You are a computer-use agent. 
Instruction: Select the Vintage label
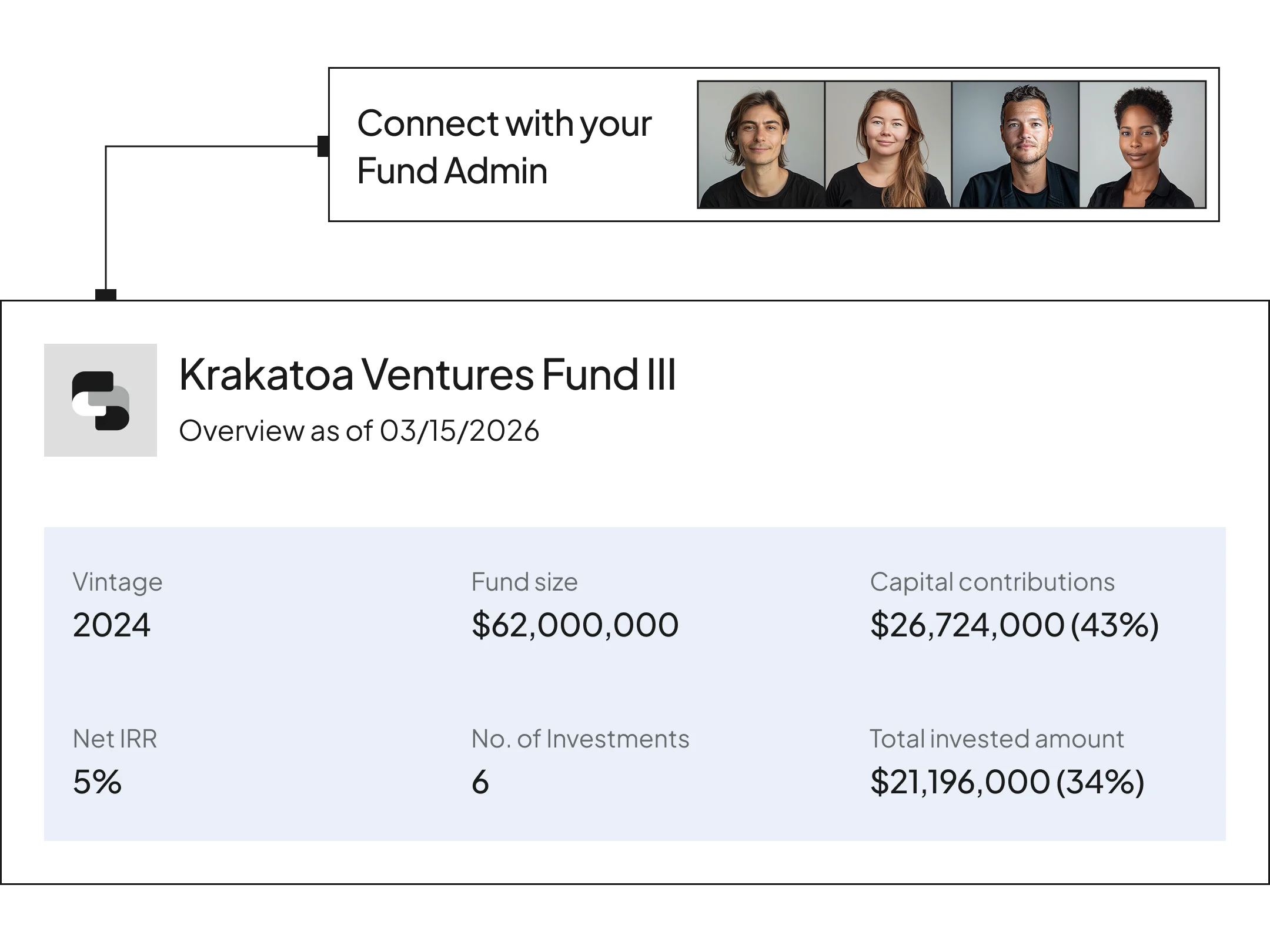[x=118, y=582]
